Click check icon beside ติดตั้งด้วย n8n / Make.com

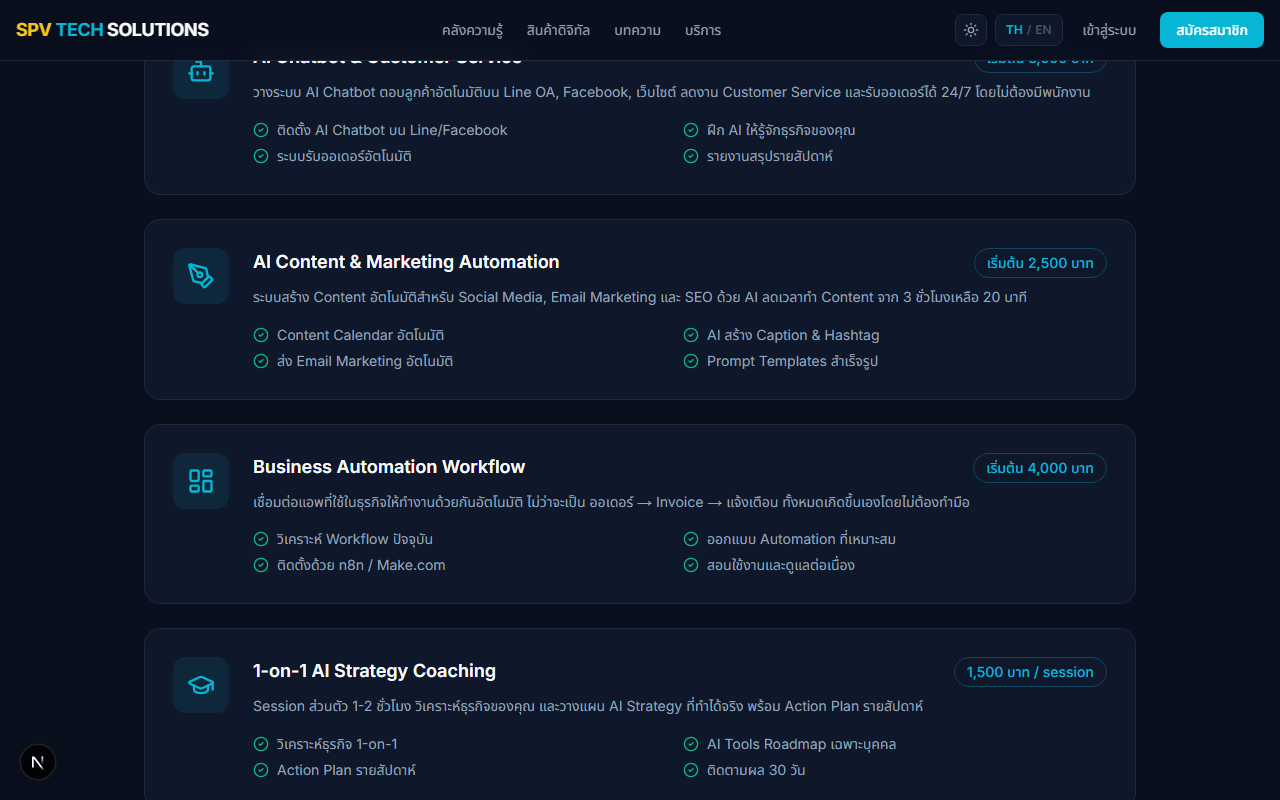[261, 565]
